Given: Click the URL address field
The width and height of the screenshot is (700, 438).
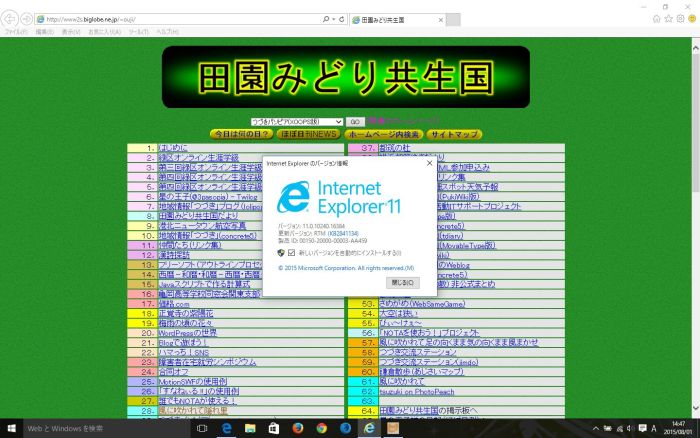Looking at the screenshot, I should click(180, 19).
